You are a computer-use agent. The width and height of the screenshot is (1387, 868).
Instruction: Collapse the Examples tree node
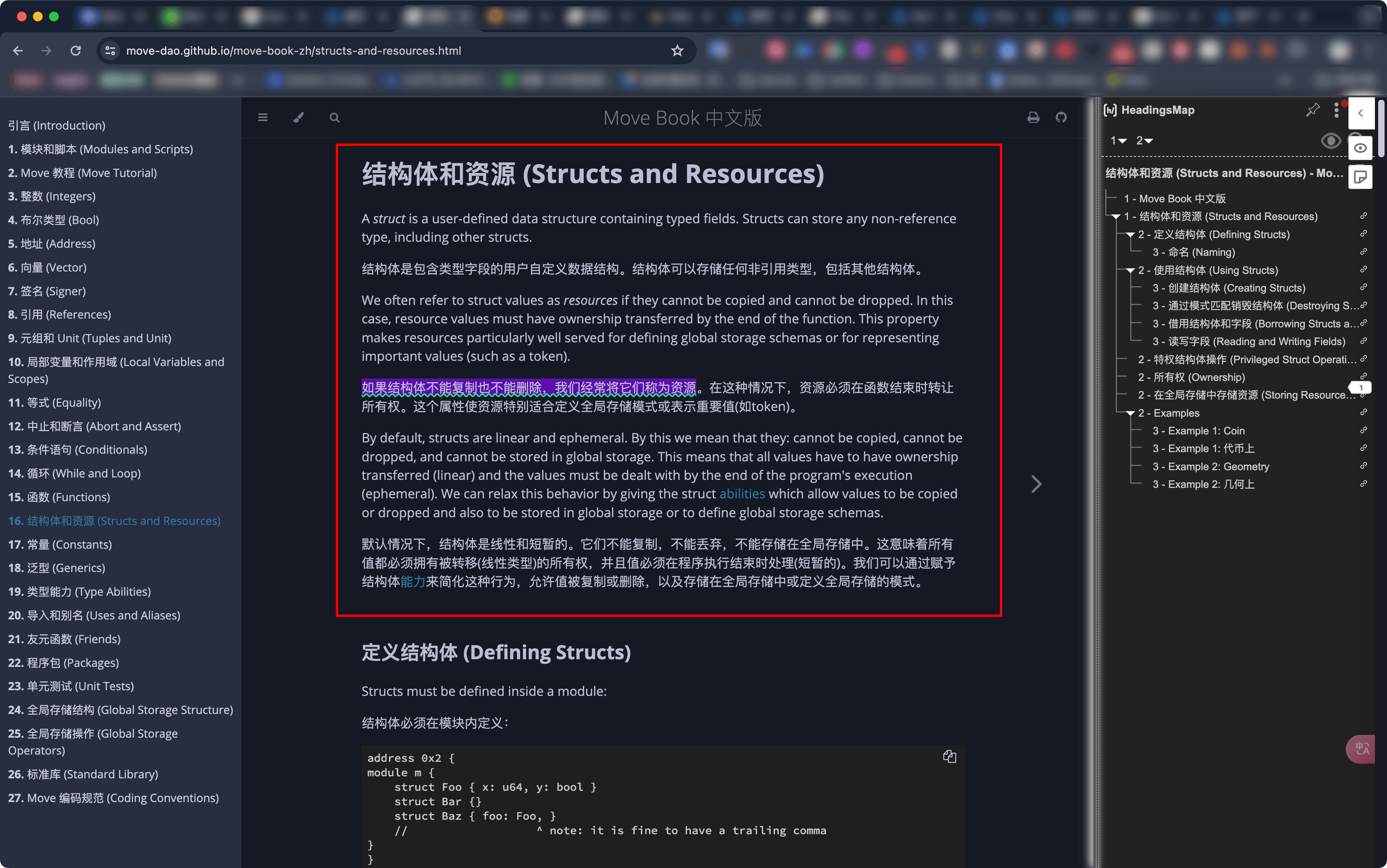point(1130,413)
